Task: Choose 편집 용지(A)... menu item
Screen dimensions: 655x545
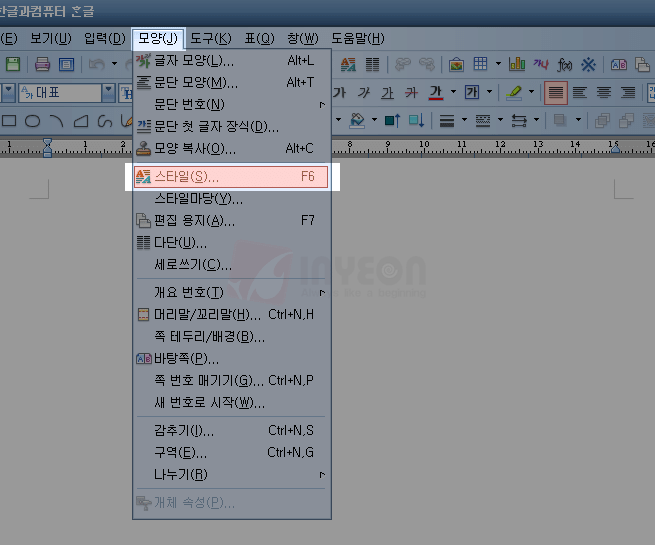Action: pyautogui.click(x=231, y=221)
